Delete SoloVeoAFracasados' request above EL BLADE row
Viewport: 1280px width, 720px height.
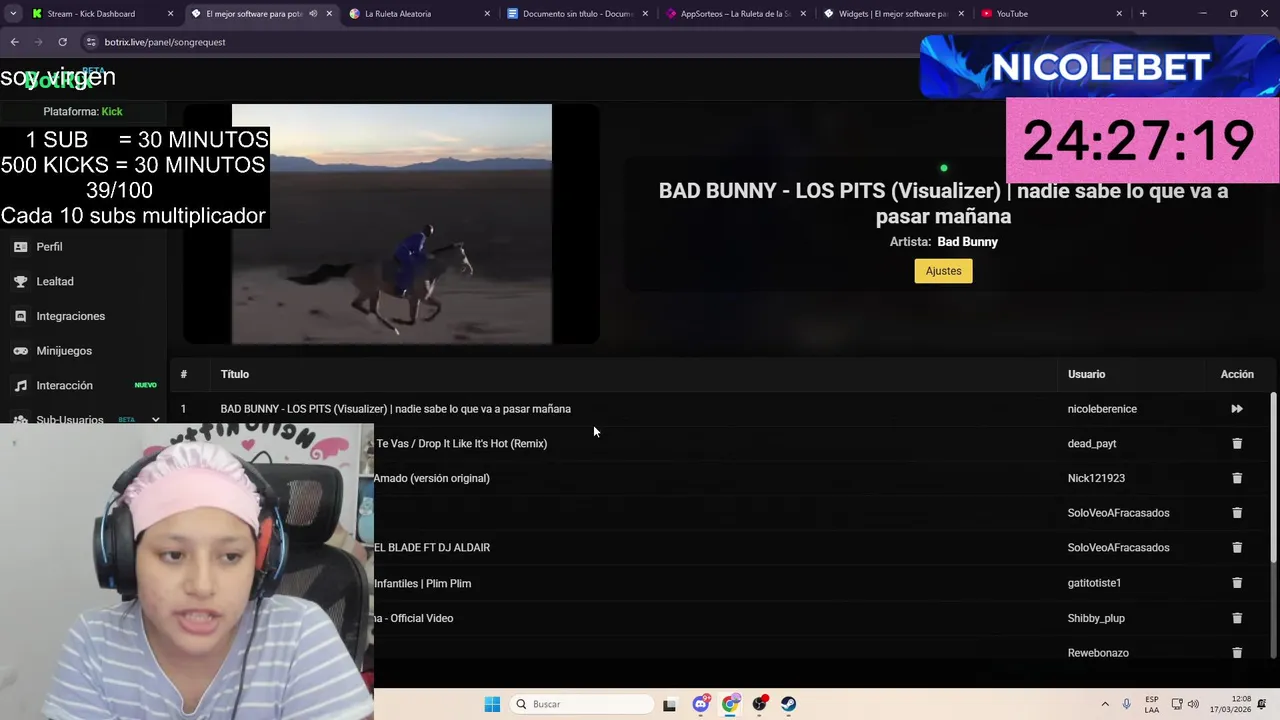(1237, 513)
